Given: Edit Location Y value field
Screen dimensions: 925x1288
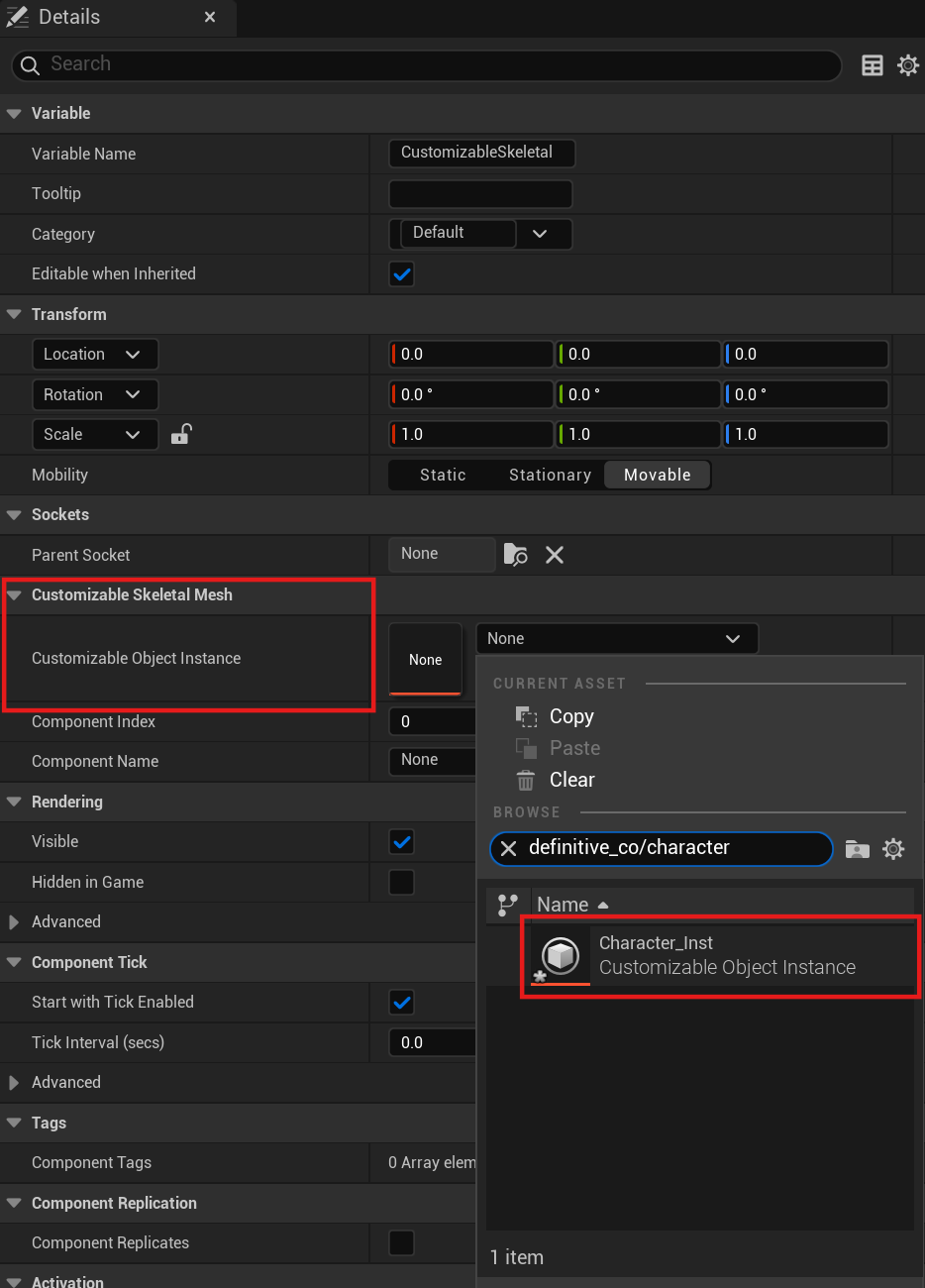Looking at the screenshot, I should [x=639, y=355].
